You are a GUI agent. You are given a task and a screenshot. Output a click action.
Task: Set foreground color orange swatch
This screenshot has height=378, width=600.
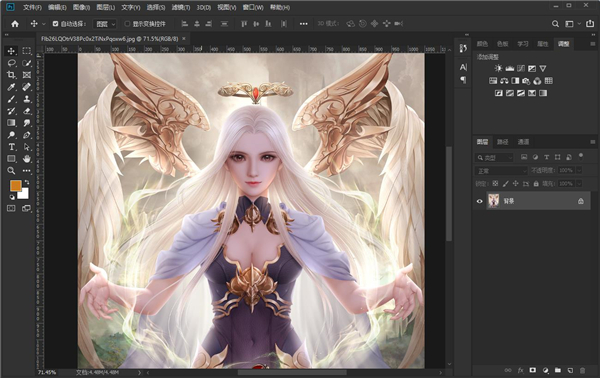coord(15,186)
